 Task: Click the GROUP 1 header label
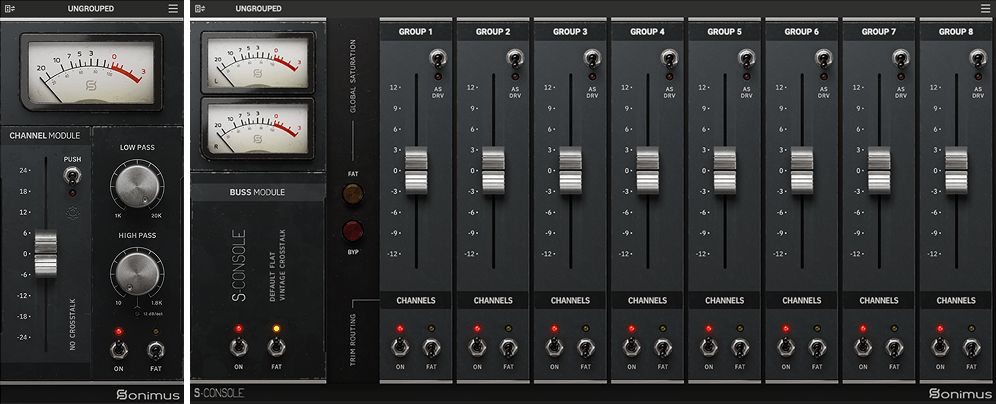click(416, 31)
